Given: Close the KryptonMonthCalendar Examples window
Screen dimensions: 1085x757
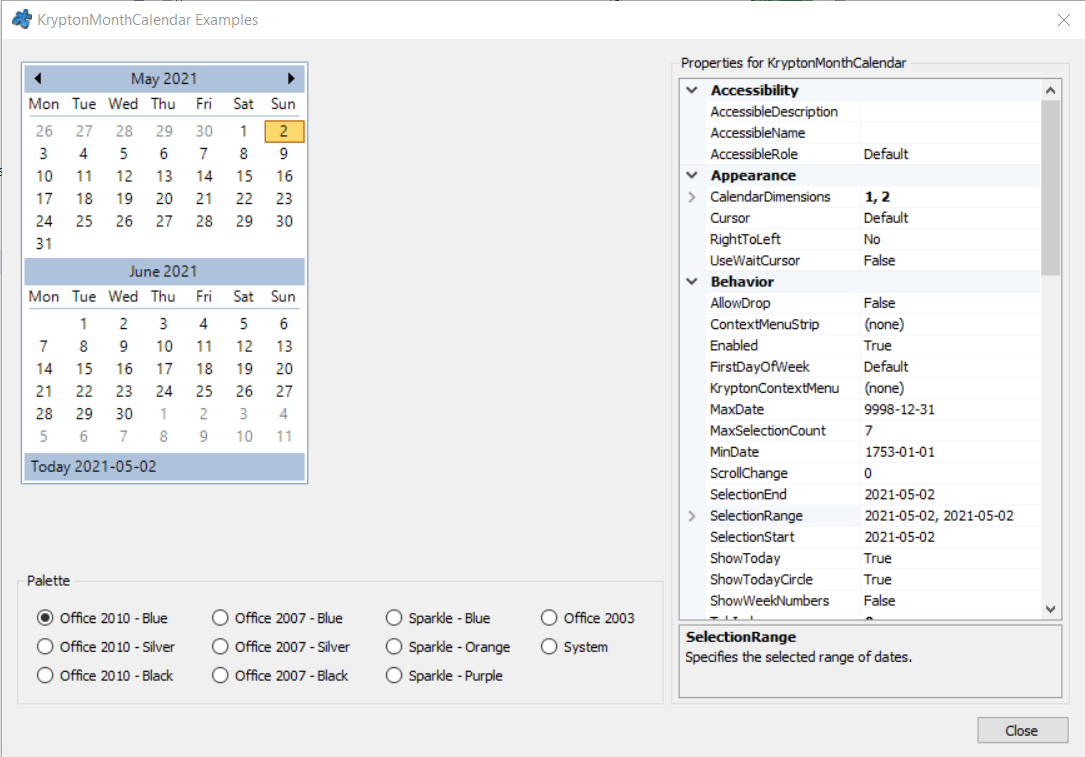Looking at the screenshot, I should point(1064,20).
